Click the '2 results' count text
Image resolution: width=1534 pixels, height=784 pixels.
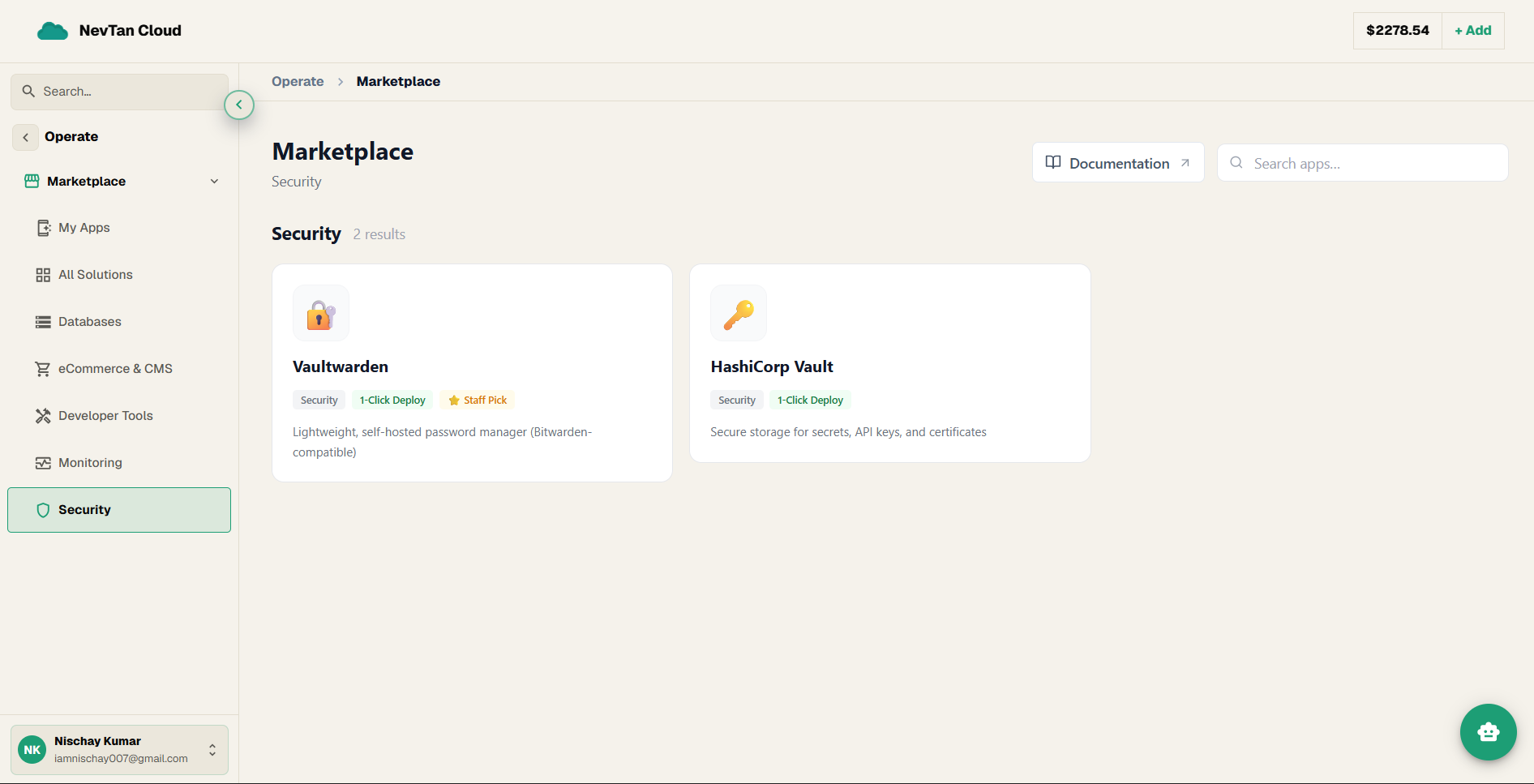point(379,234)
